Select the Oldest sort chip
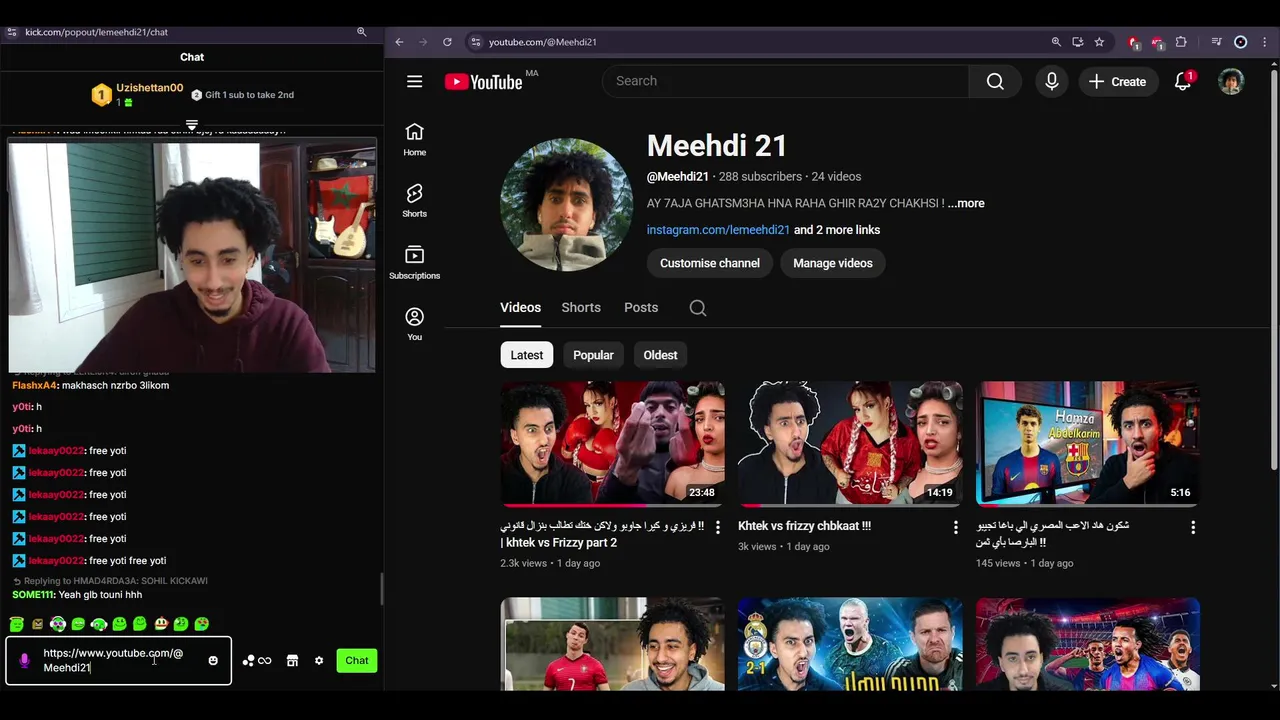The height and width of the screenshot is (720, 1280). tap(660, 355)
